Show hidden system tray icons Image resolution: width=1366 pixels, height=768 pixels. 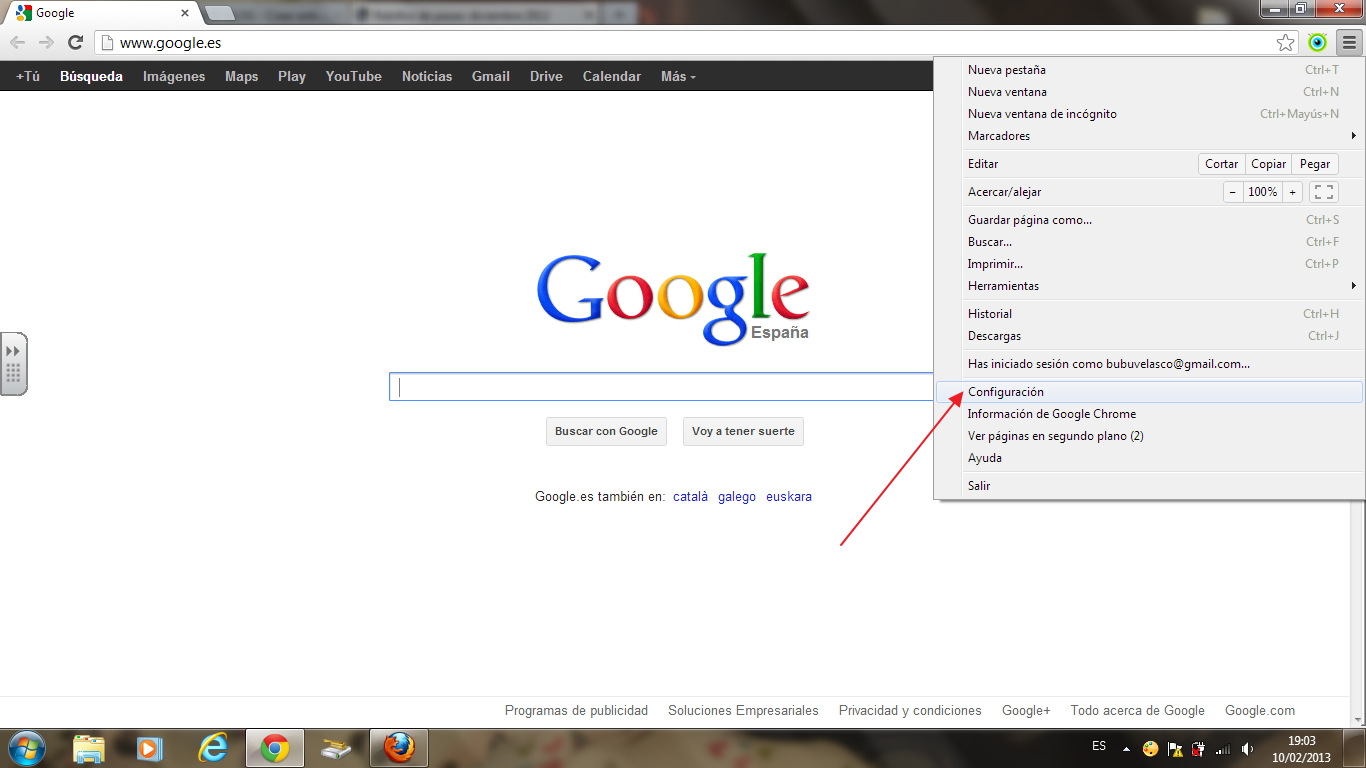tap(1127, 748)
